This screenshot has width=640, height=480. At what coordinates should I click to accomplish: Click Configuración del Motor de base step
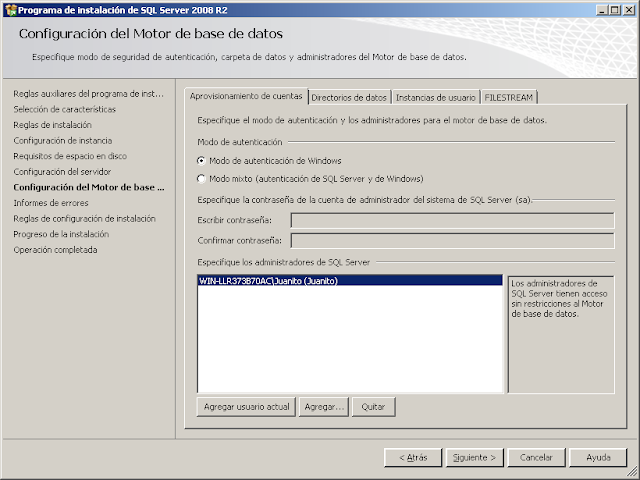pyautogui.click(x=89, y=187)
